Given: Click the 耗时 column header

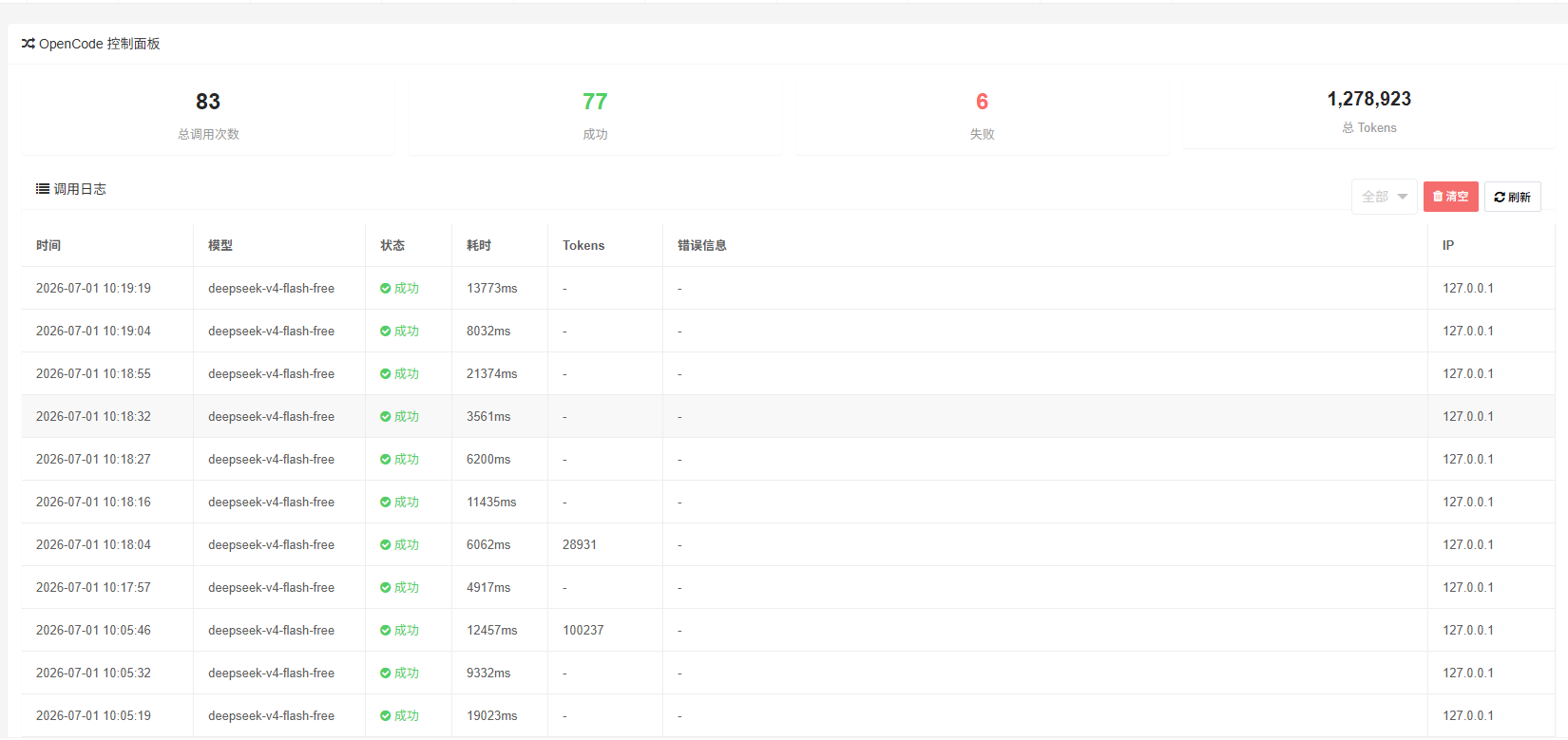Looking at the screenshot, I should pyautogui.click(x=479, y=245).
